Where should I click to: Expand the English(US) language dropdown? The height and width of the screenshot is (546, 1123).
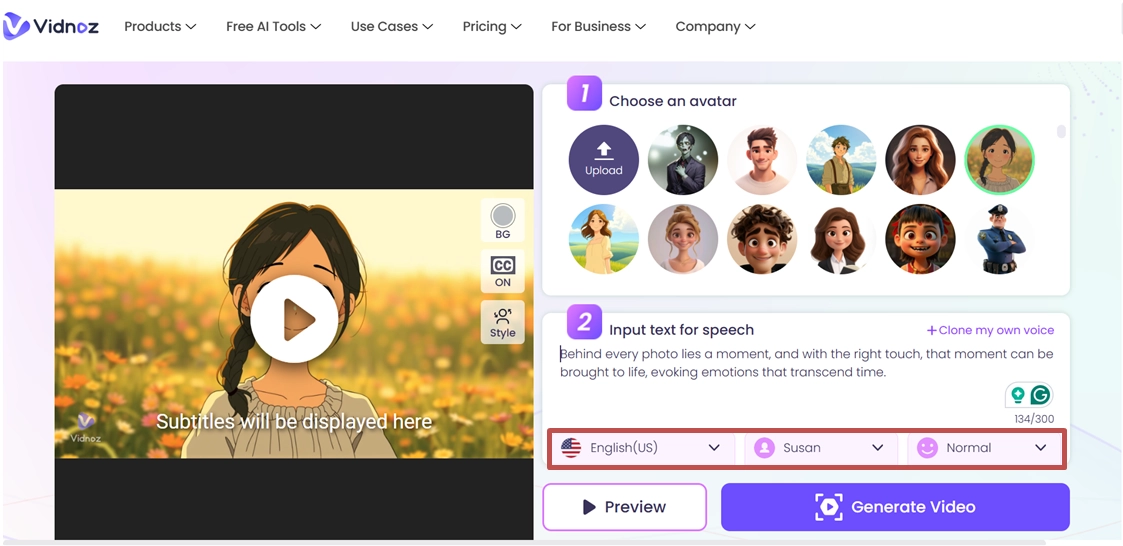tap(640, 448)
